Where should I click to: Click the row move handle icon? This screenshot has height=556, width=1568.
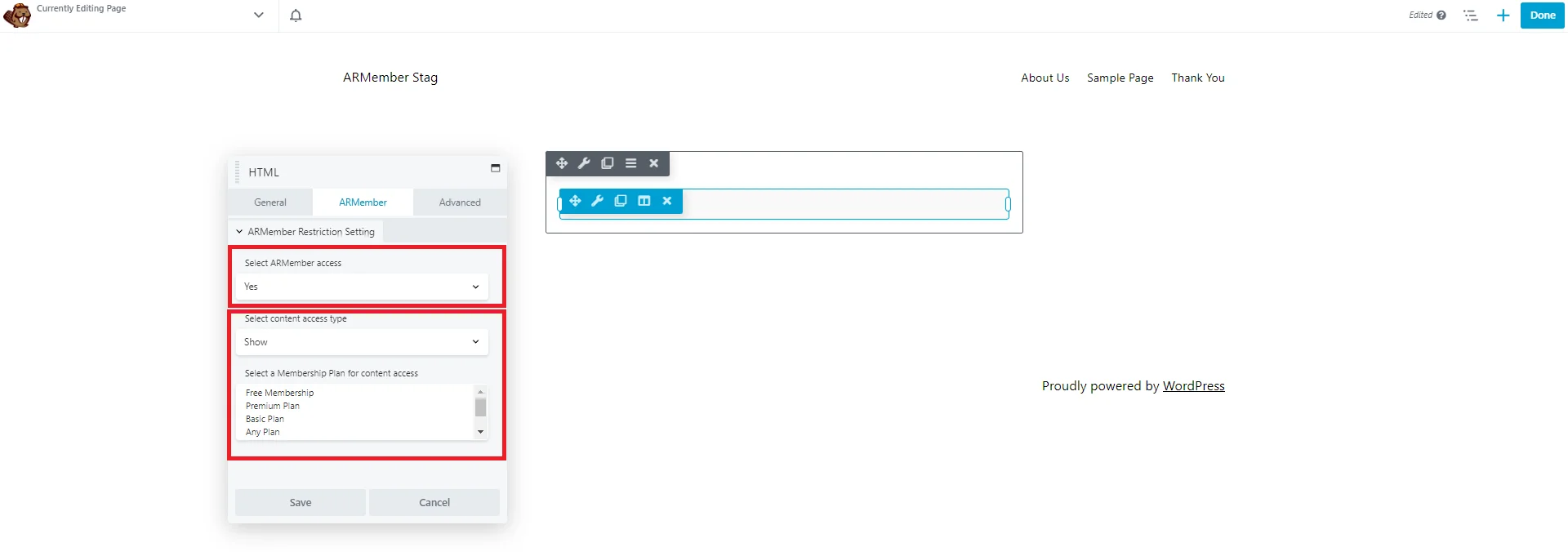click(x=562, y=163)
